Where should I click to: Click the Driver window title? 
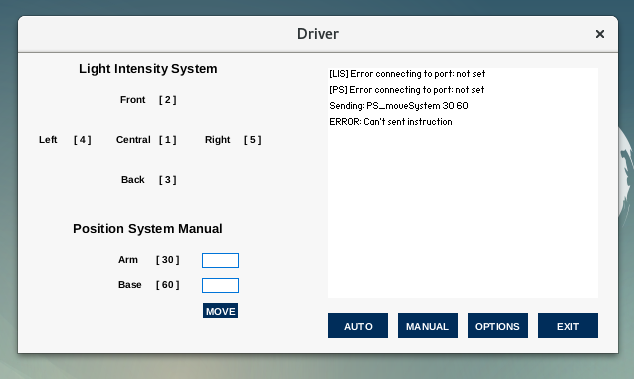point(318,34)
